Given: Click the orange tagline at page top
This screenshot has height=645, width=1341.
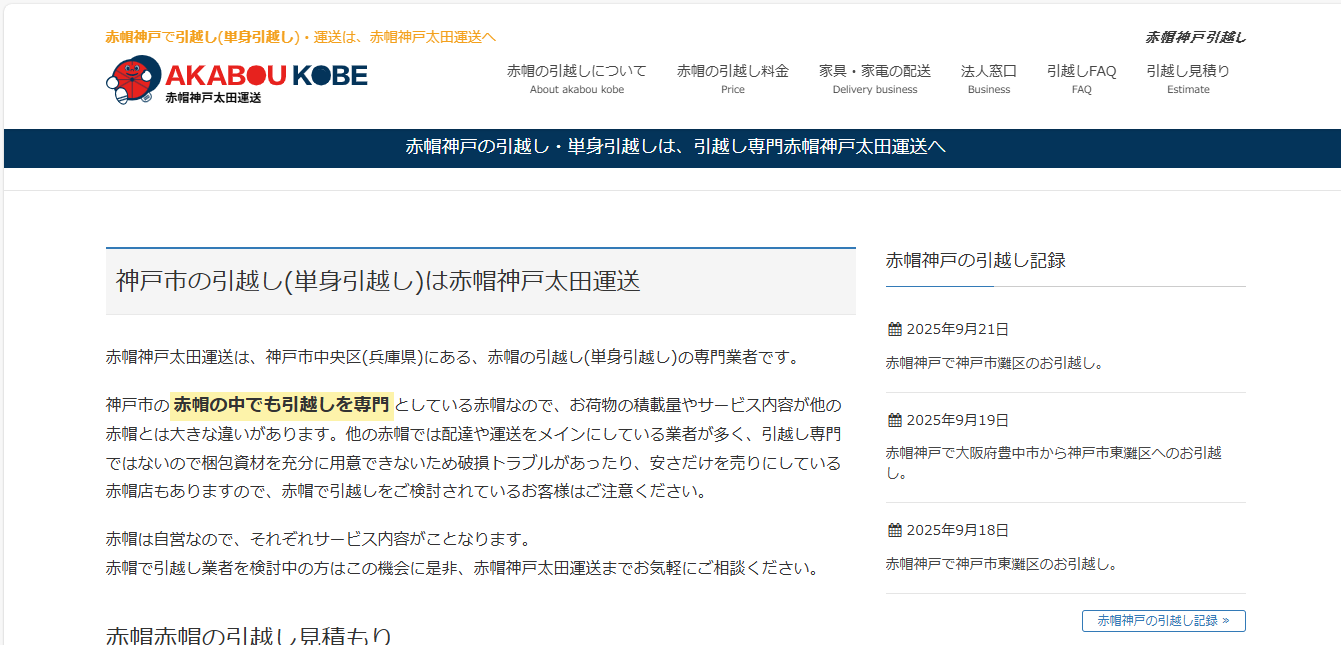Looking at the screenshot, I should [300, 37].
